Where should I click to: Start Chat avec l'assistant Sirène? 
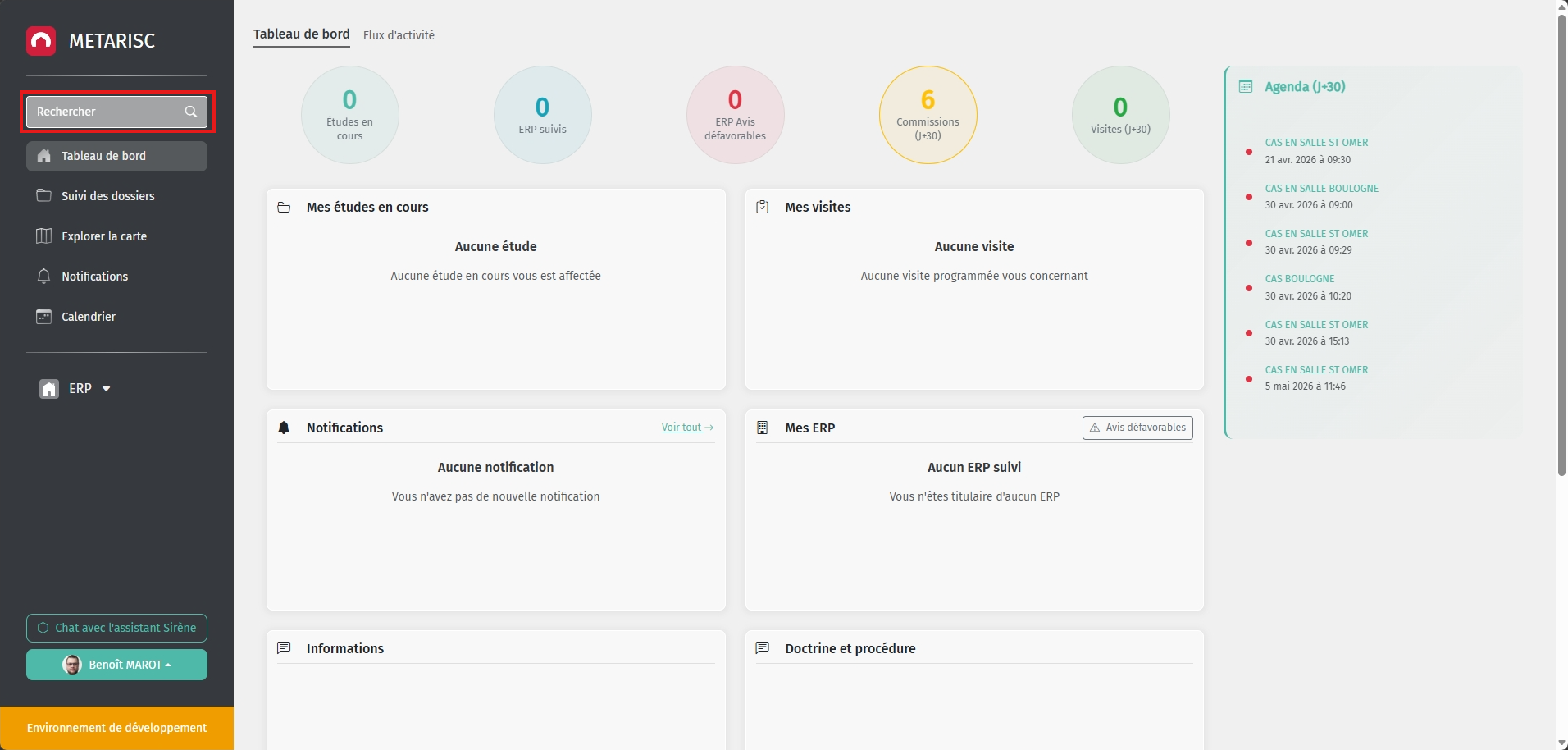[116, 628]
